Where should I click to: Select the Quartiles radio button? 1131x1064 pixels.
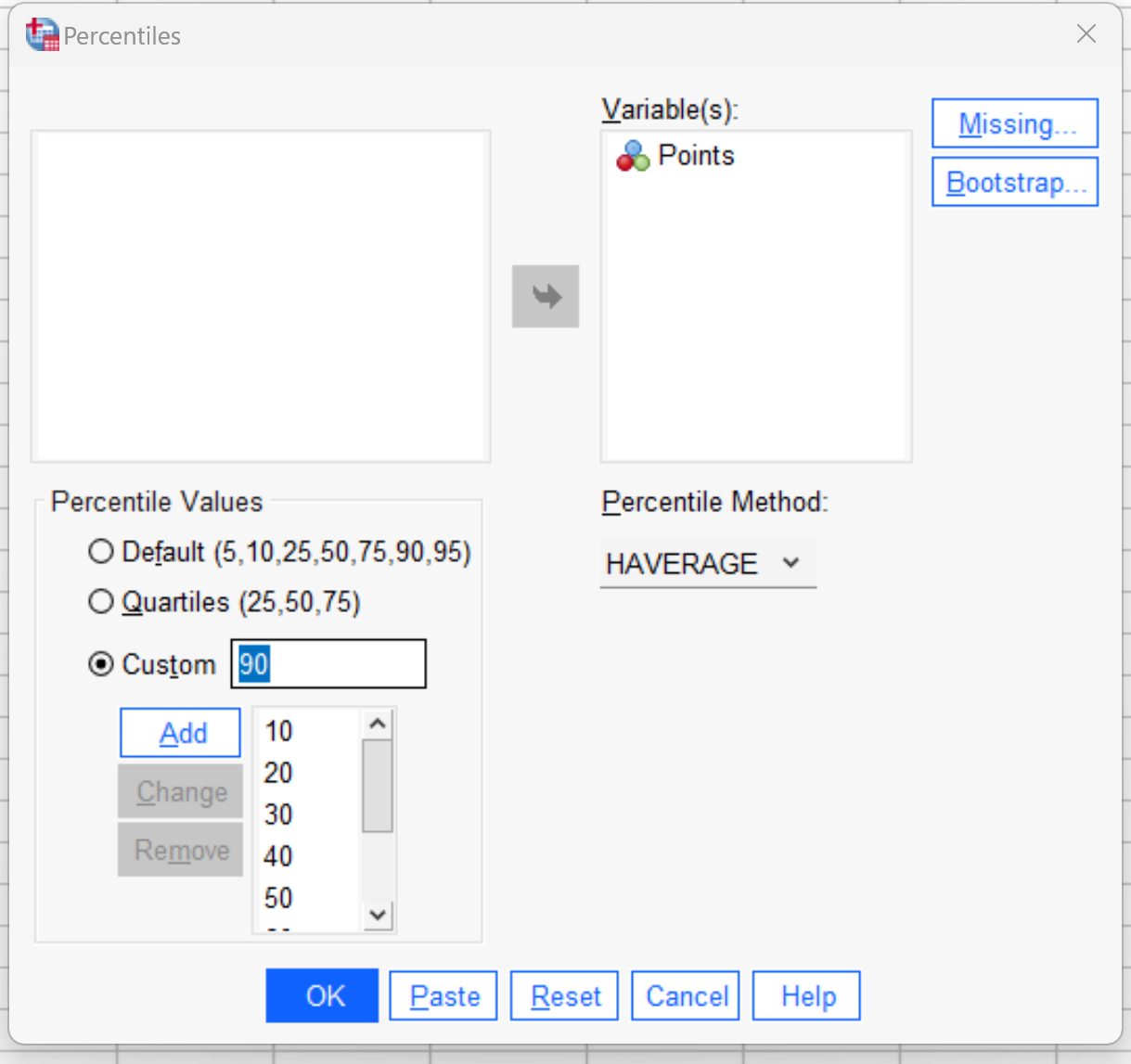tap(100, 602)
